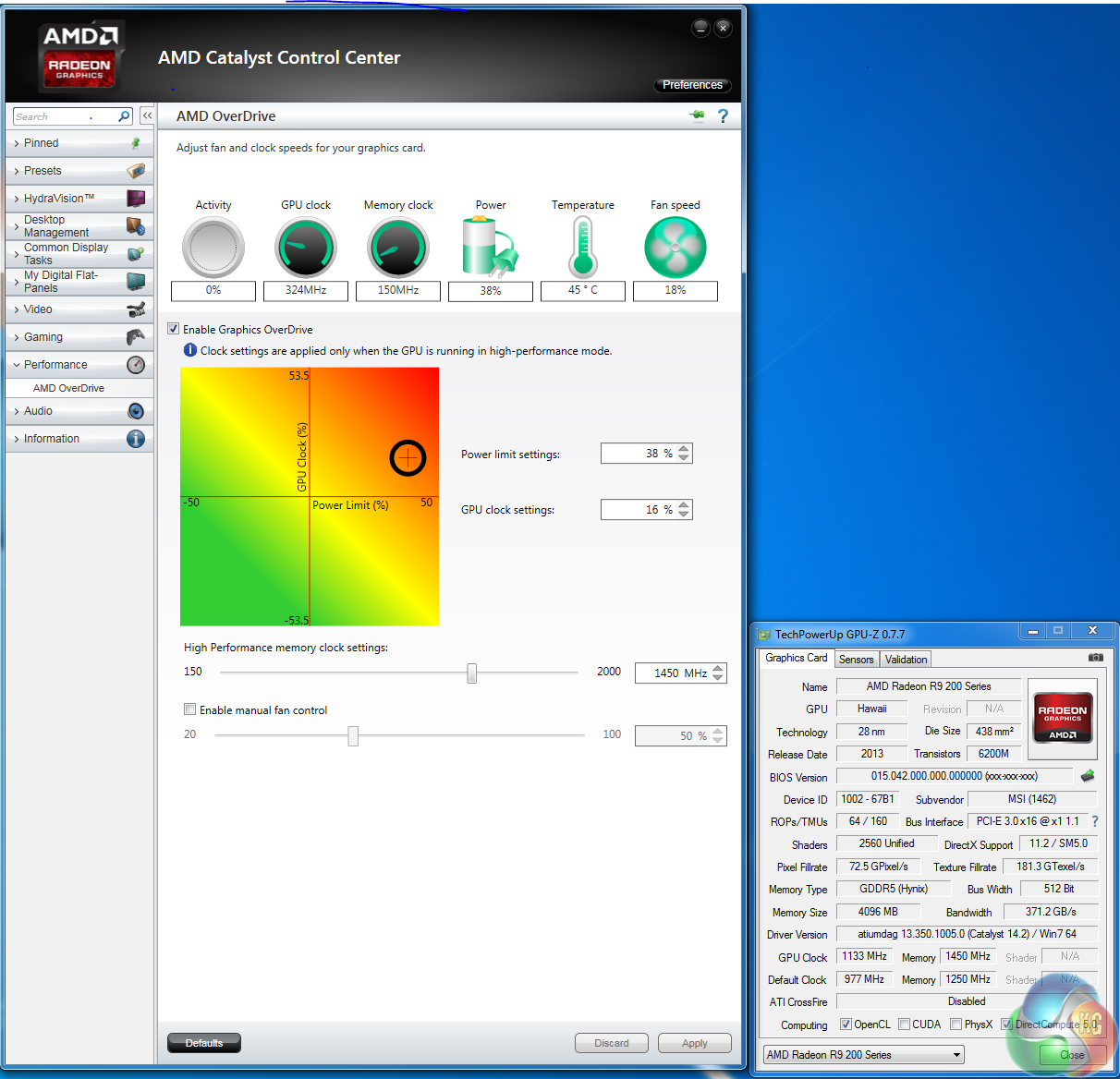This screenshot has height=1079, width=1120.
Task: Click the Gaming controller icon
Action: 136,337
